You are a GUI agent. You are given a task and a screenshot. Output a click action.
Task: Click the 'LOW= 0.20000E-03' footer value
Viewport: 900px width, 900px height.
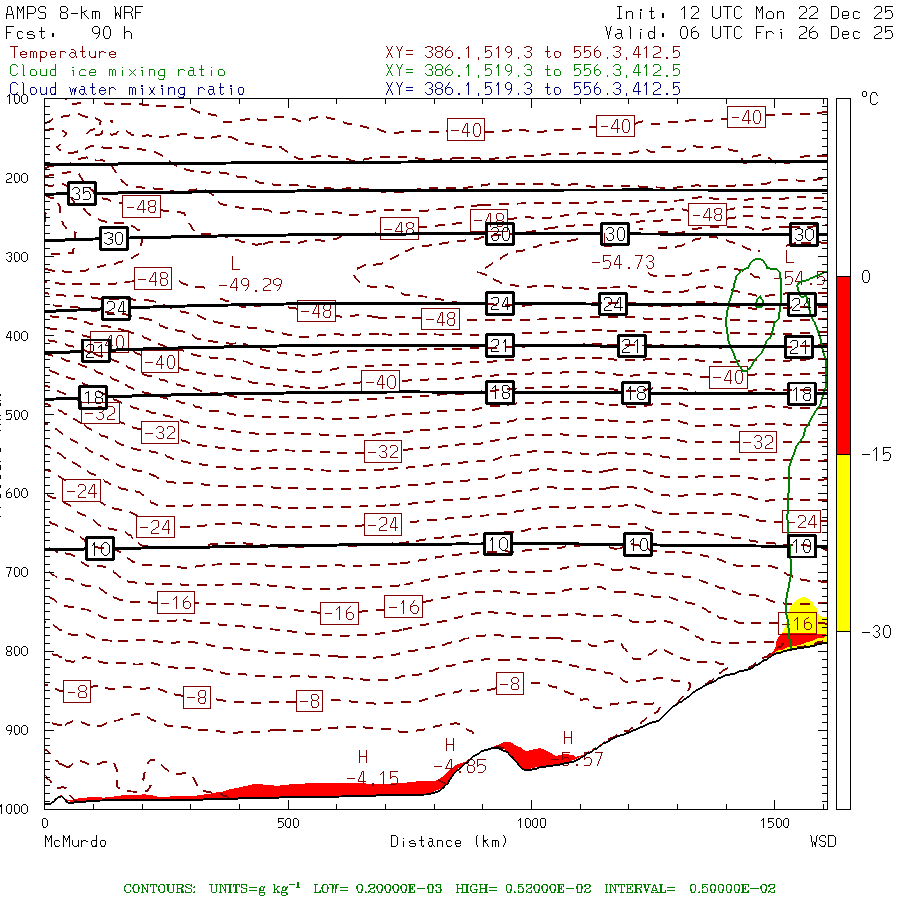(378, 889)
